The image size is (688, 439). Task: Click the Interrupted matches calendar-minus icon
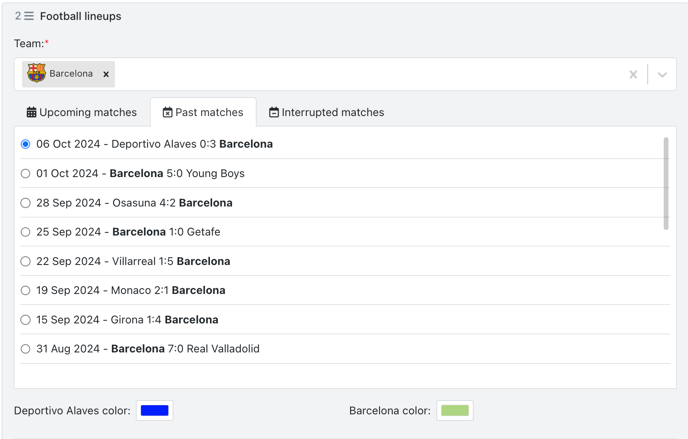pyautogui.click(x=273, y=112)
